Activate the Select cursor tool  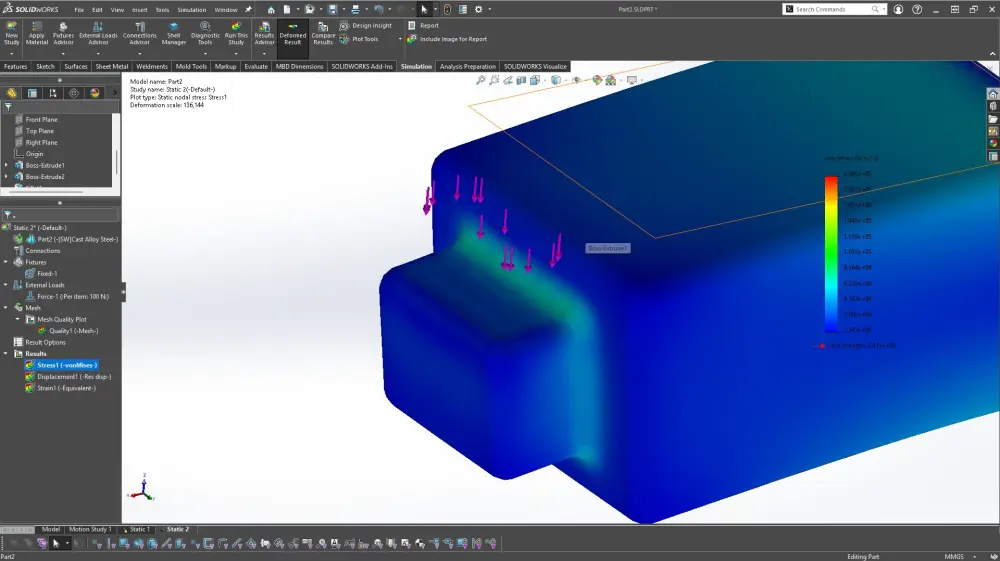coord(424,10)
